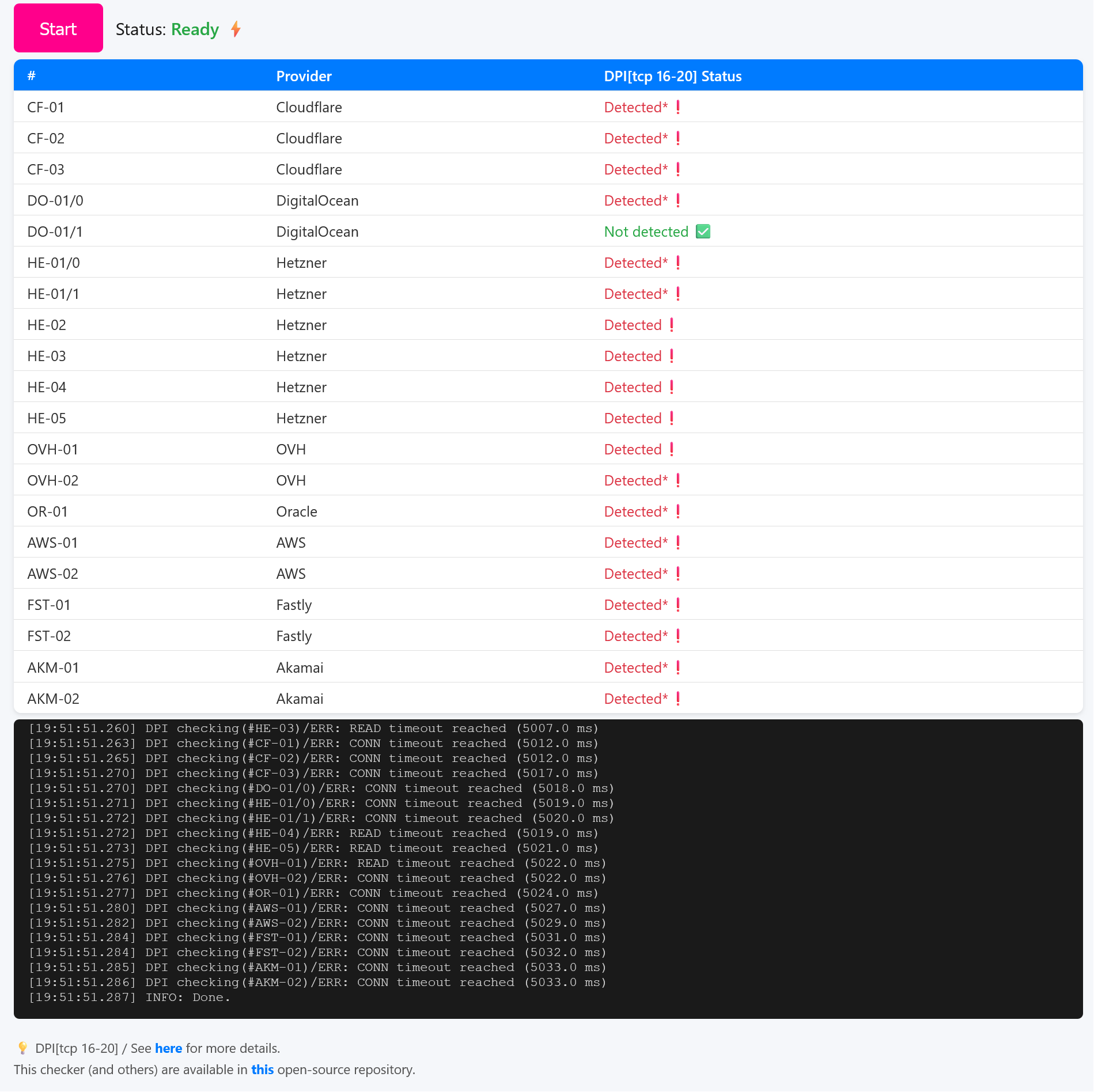Select 'Hetzner' in the HE-01/1 row

[x=301, y=294]
